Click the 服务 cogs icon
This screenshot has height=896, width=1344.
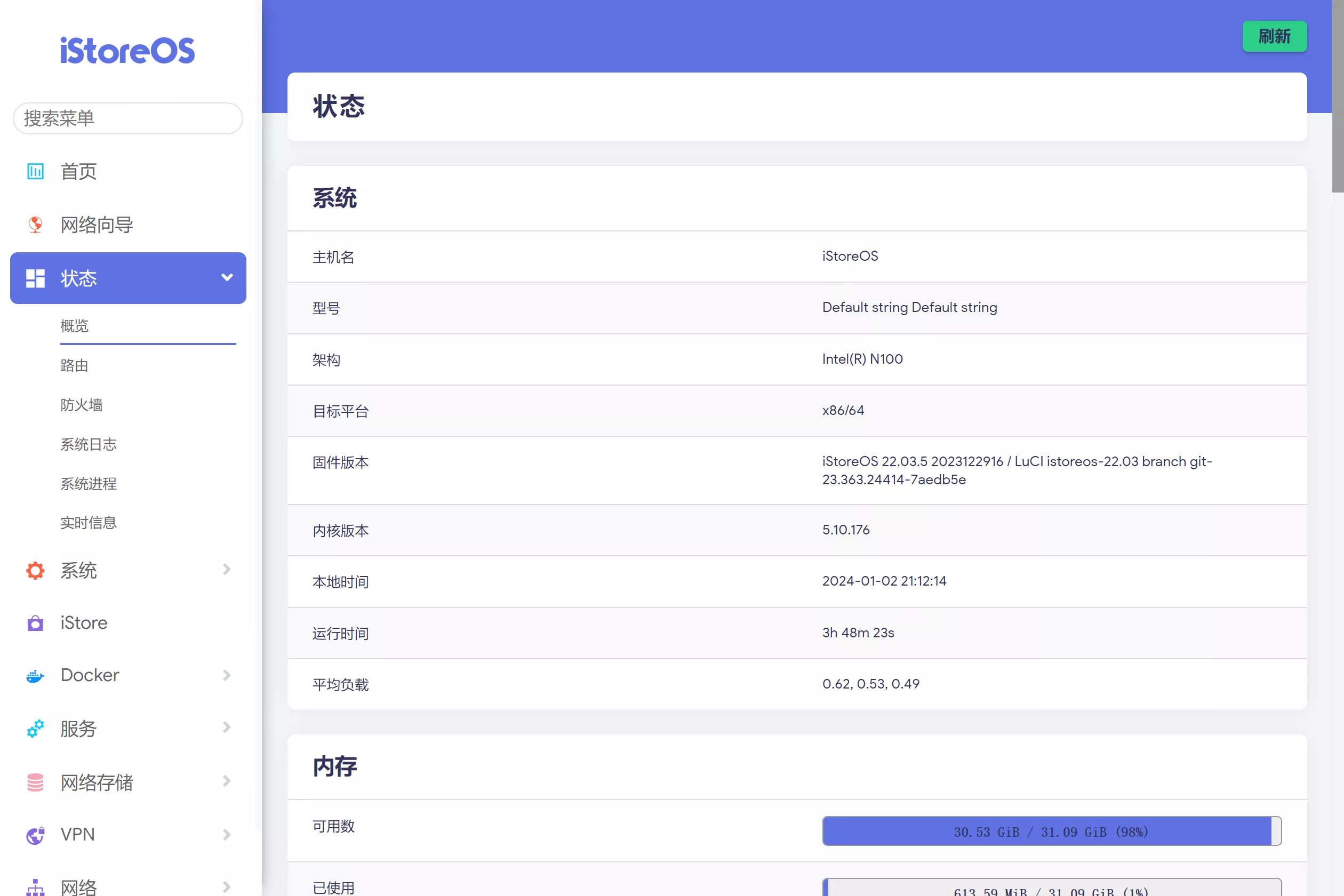tap(35, 729)
